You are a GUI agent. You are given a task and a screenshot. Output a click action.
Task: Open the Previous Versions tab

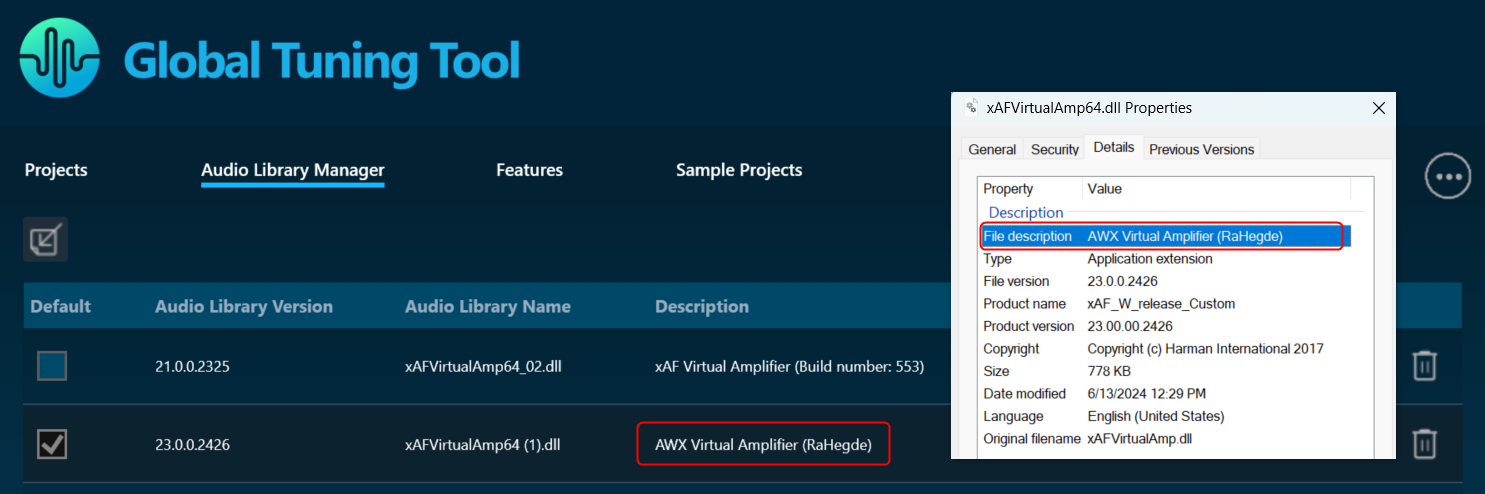[x=1201, y=149]
